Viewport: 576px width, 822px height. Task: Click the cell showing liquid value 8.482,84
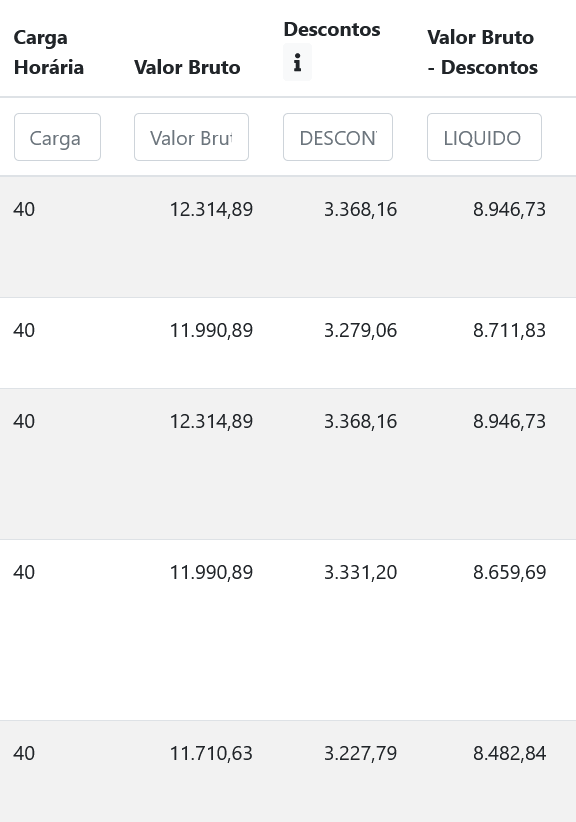[x=509, y=753]
